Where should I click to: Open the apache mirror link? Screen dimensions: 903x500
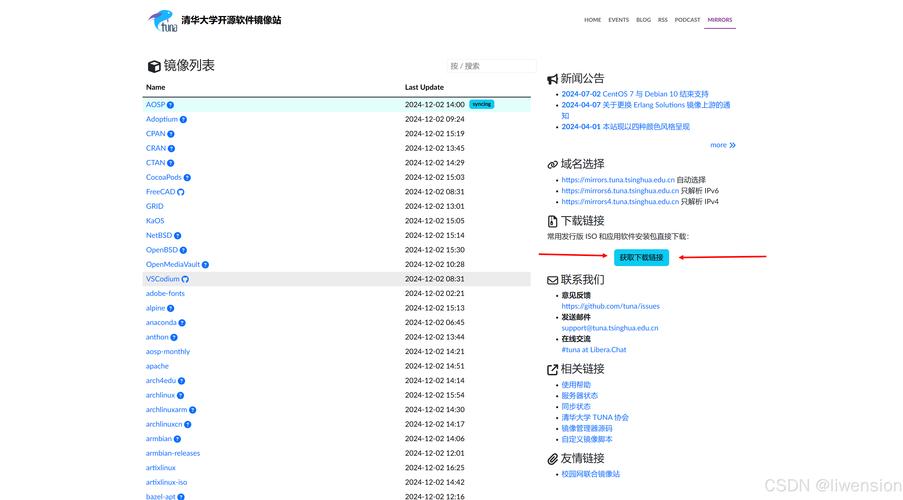(157, 366)
